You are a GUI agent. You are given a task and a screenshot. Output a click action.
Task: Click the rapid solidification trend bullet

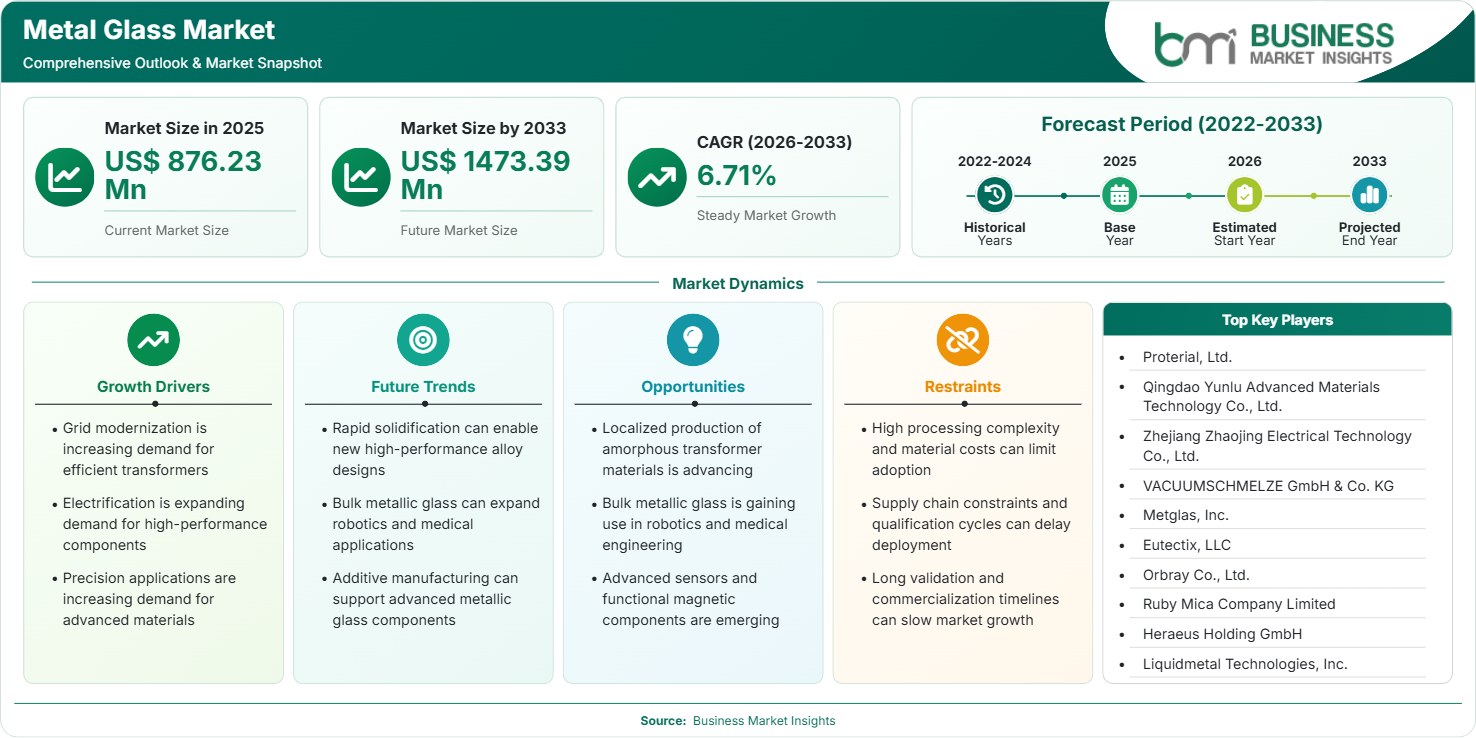[x=435, y=449]
